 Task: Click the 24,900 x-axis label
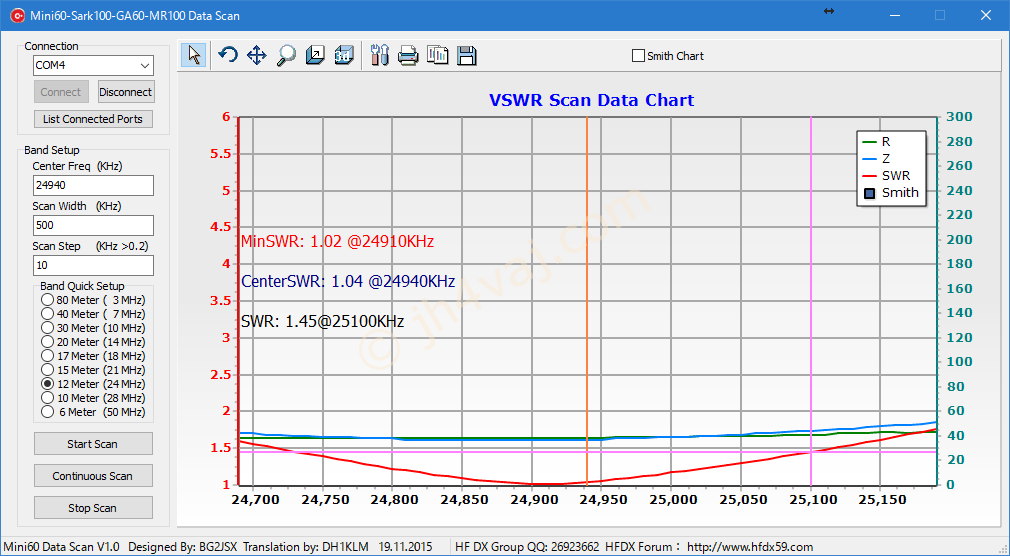tap(533, 500)
